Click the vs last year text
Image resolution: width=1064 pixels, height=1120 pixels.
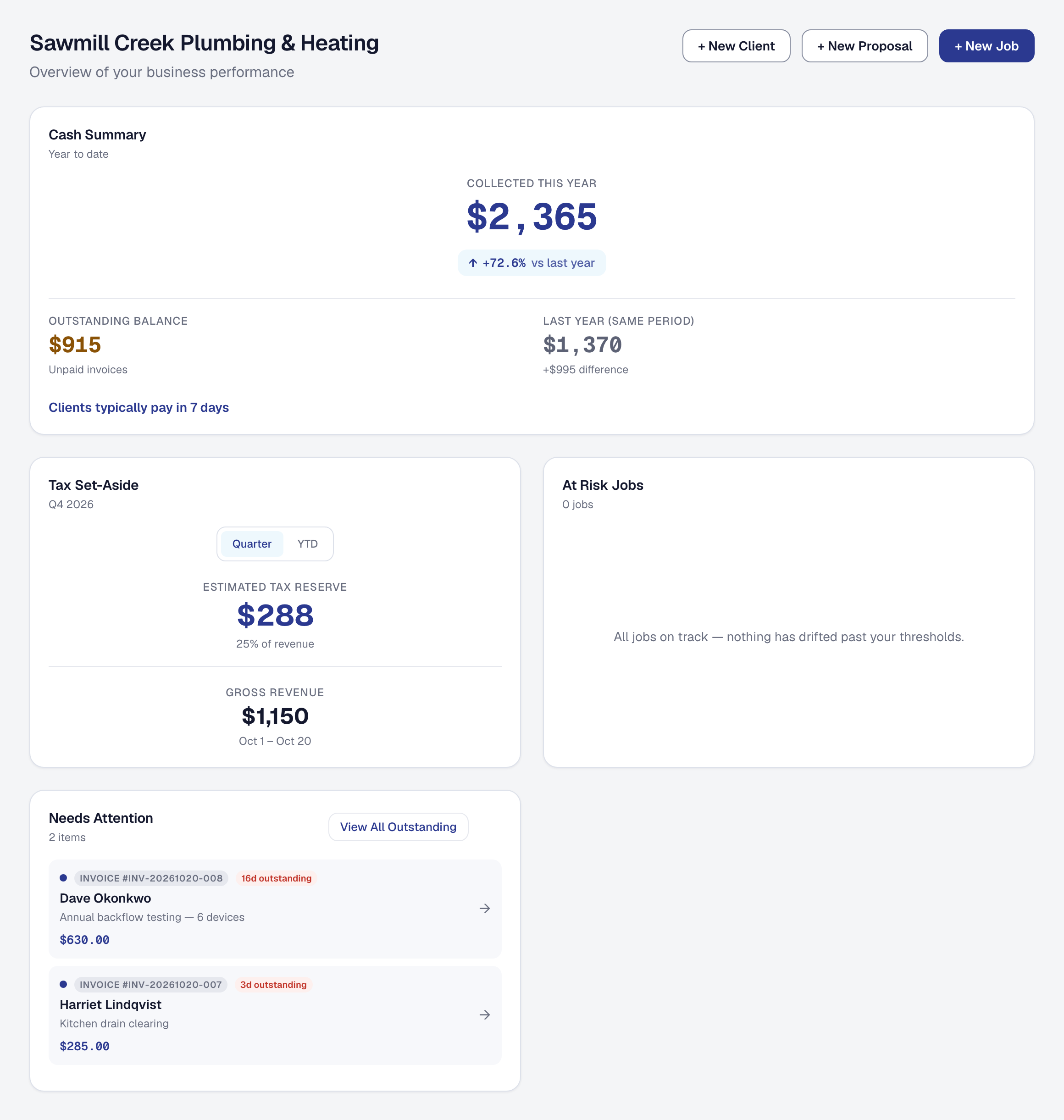pos(563,263)
